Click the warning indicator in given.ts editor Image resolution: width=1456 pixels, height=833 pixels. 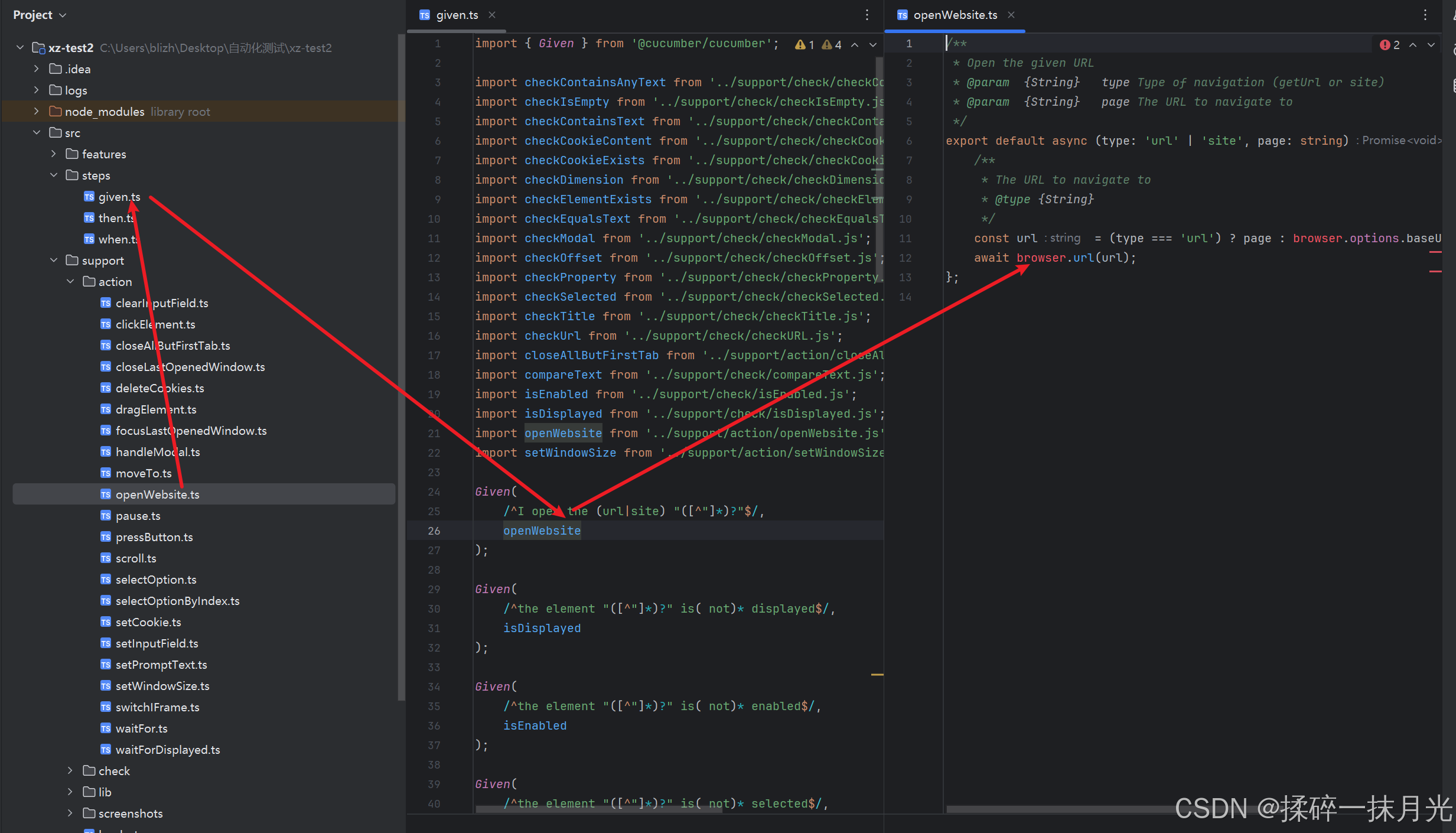(804, 45)
